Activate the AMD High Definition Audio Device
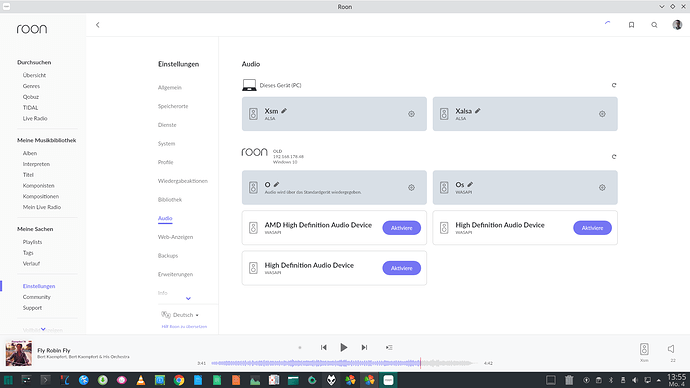The height and width of the screenshot is (388, 690). (x=401, y=228)
